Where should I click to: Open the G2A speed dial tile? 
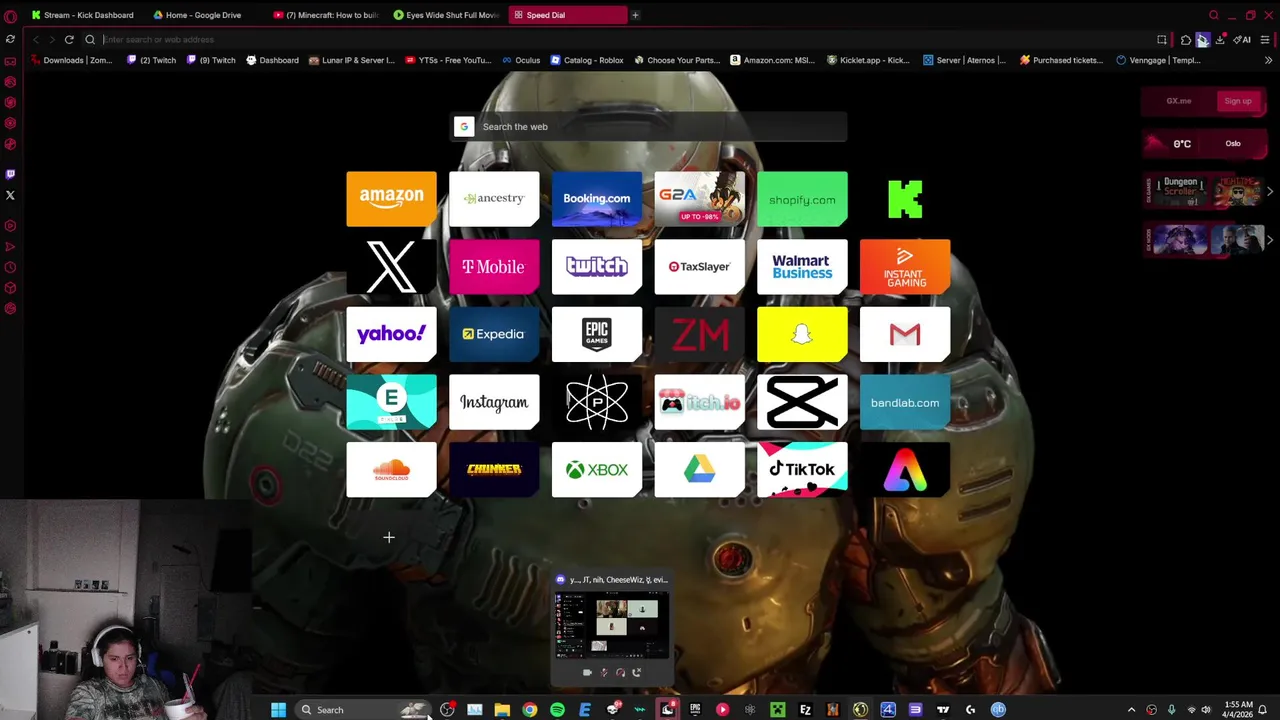700,199
